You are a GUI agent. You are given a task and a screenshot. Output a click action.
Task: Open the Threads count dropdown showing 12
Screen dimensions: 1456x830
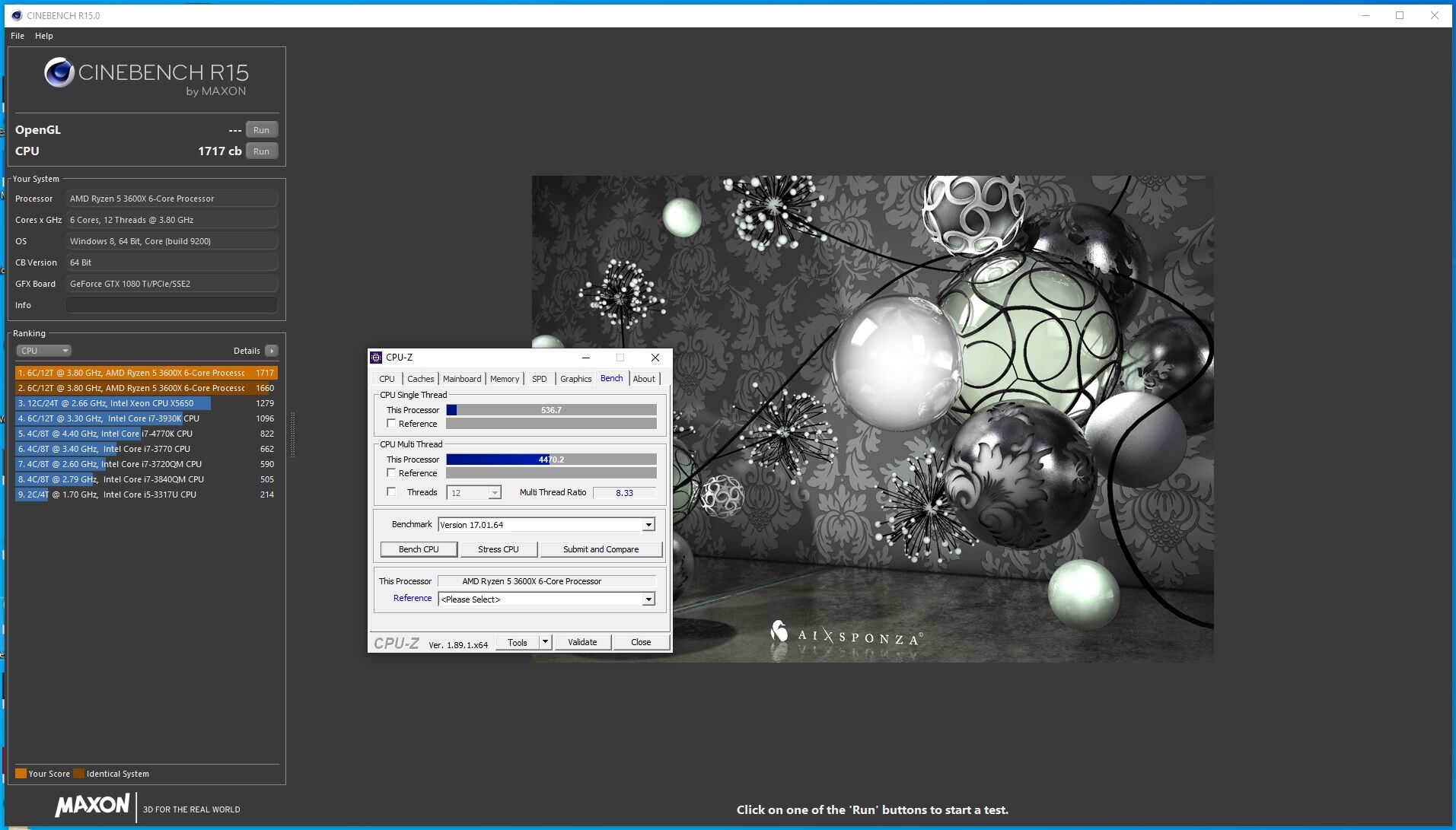click(x=495, y=493)
